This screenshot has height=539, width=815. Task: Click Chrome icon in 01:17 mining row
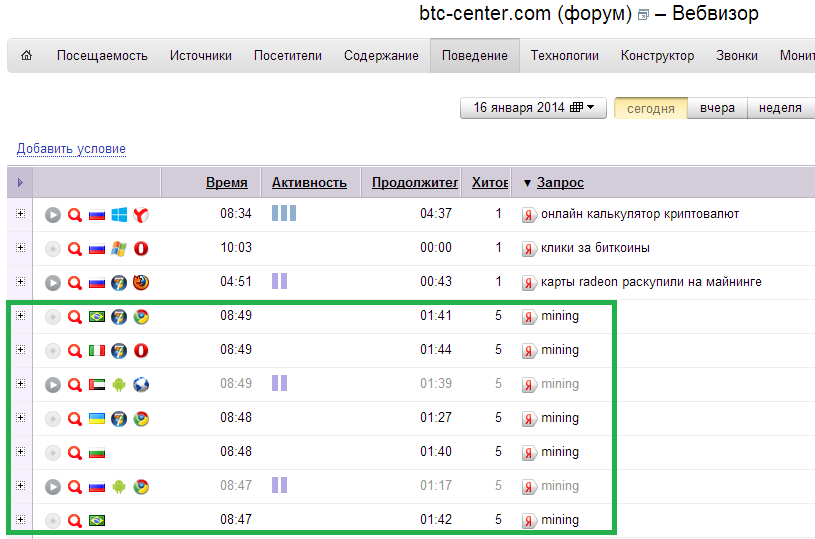141,487
